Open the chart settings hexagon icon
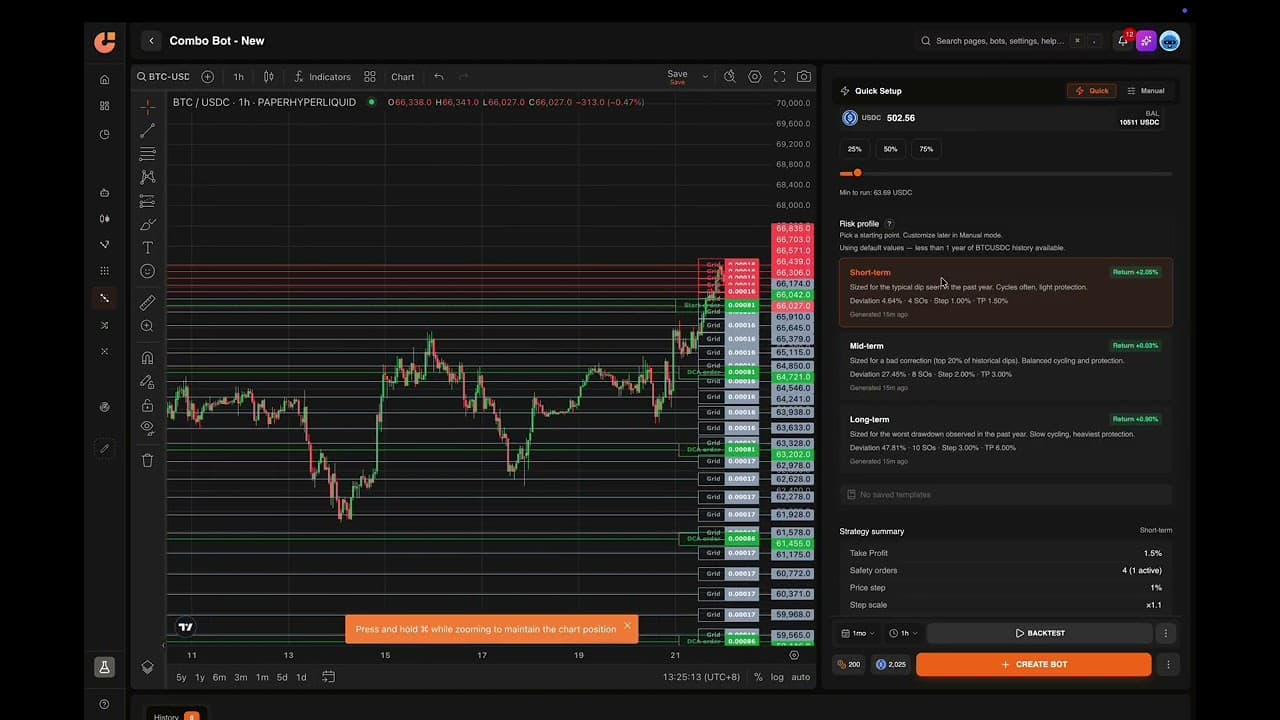The image size is (1280, 720). click(755, 77)
